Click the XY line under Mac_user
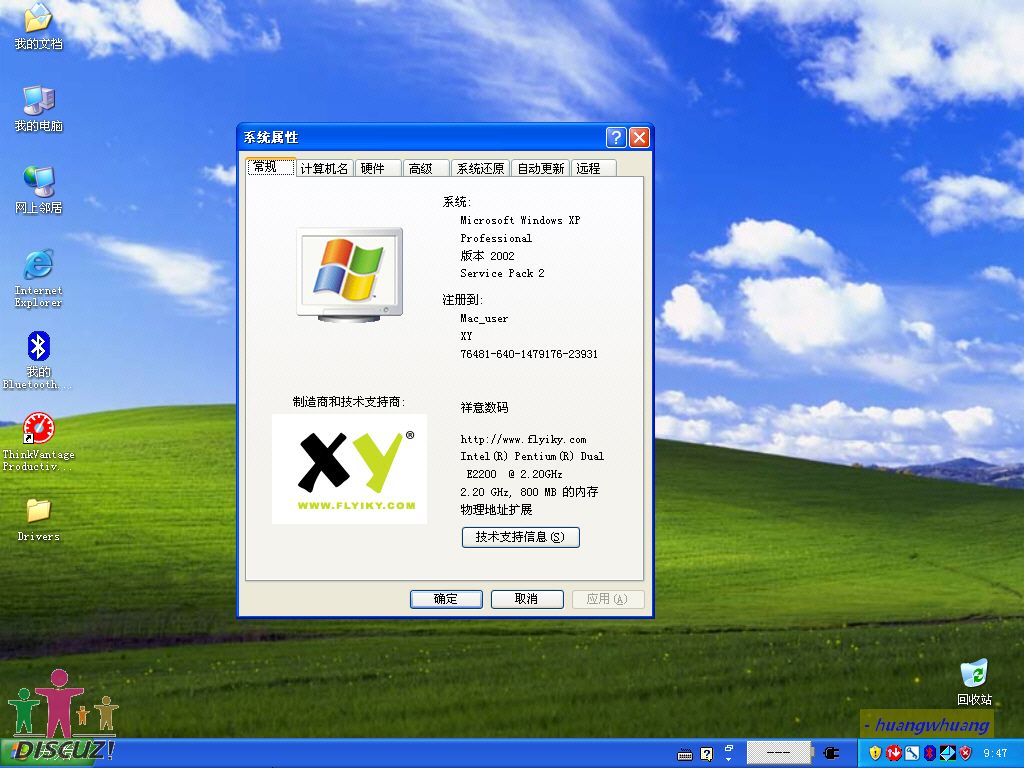The image size is (1024, 768). click(466, 336)
